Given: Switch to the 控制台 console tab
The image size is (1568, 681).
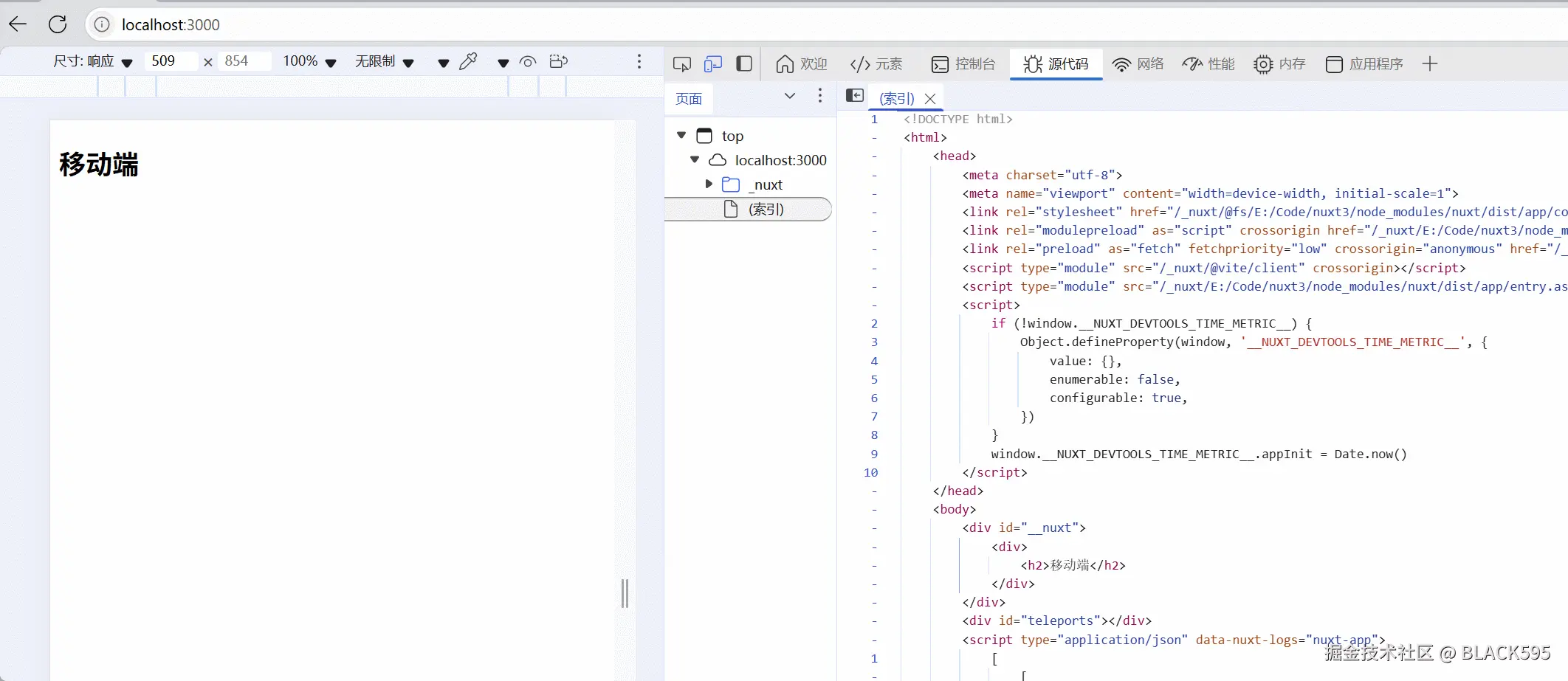Looking at the screenshot, I should point(963,64).
